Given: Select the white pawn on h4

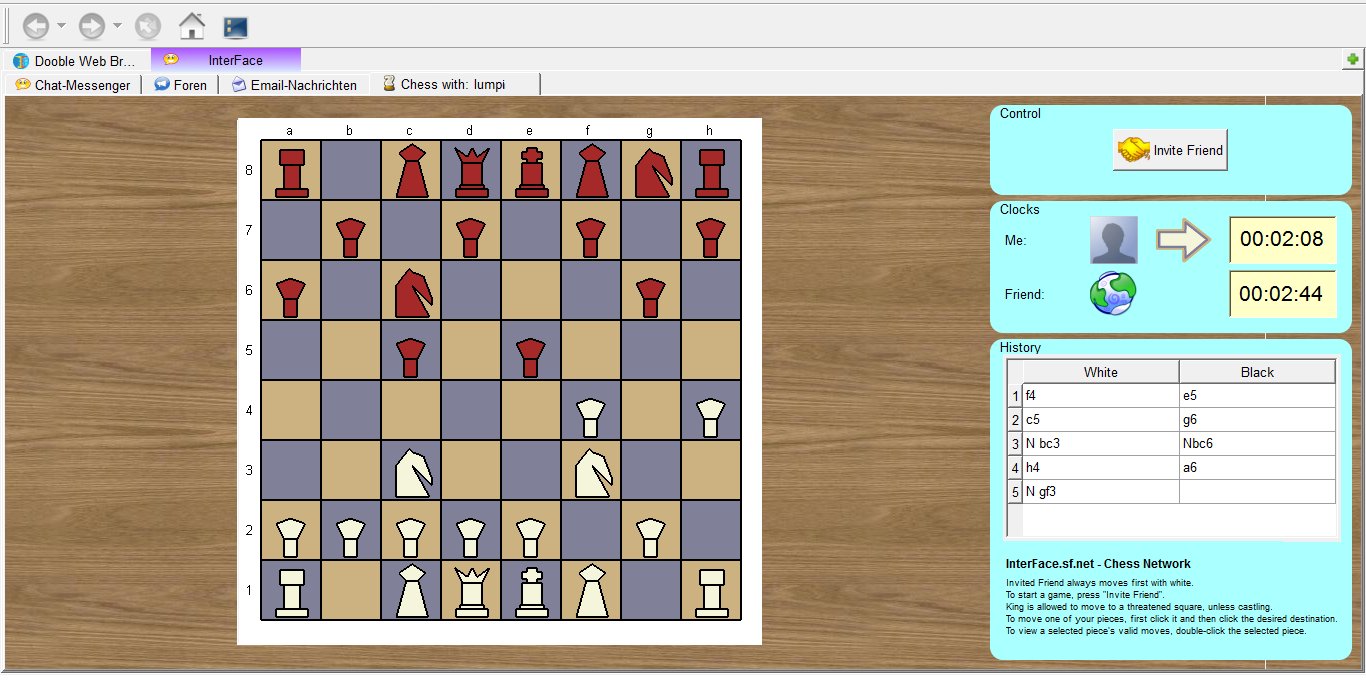Looking at the screenshot, I should (711, 418).
